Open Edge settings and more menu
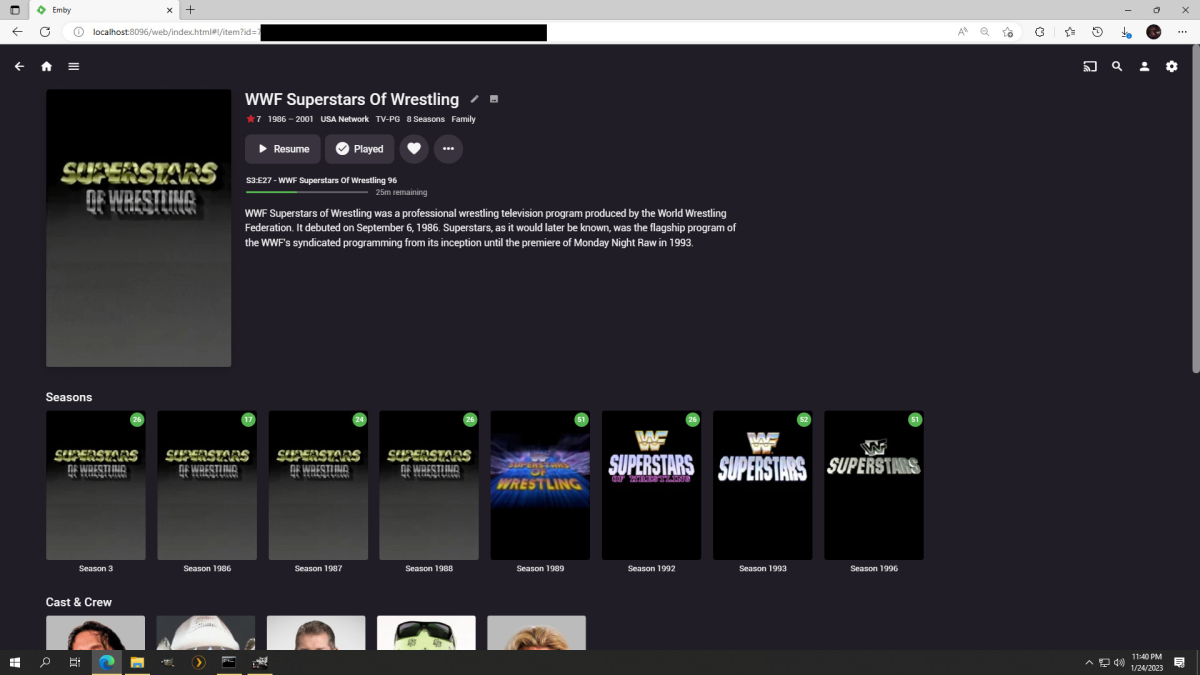 click(1181, 32)
